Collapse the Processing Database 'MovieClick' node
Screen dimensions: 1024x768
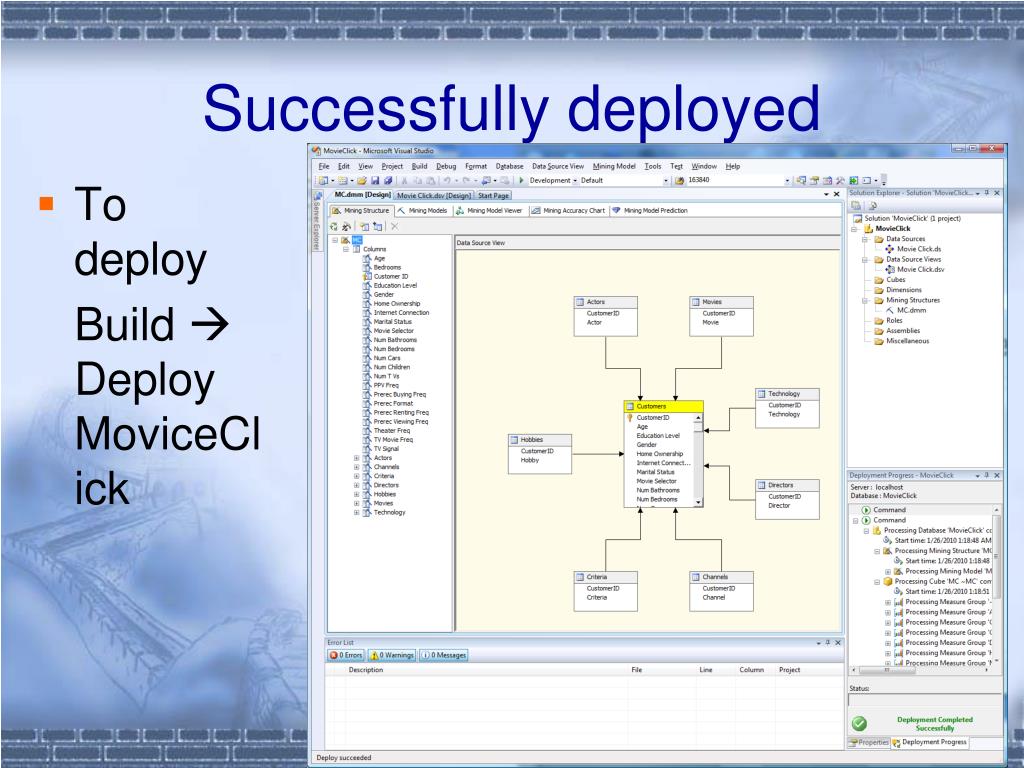[867, 531]
